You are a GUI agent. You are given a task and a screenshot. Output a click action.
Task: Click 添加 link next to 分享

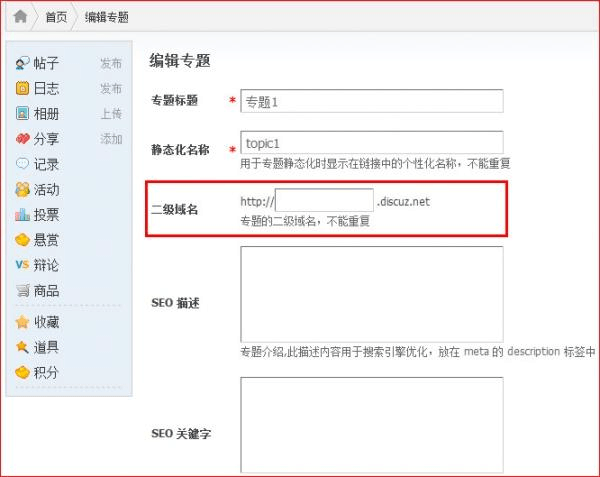tap(110, 139)
